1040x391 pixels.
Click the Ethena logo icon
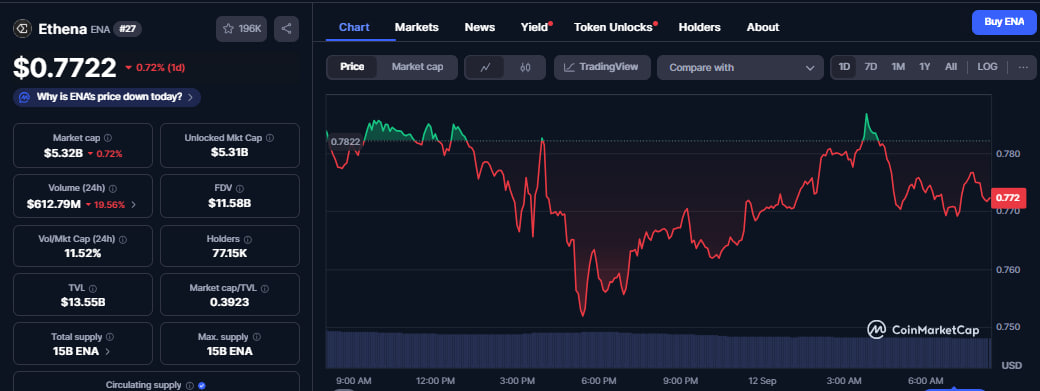[23, 28]
